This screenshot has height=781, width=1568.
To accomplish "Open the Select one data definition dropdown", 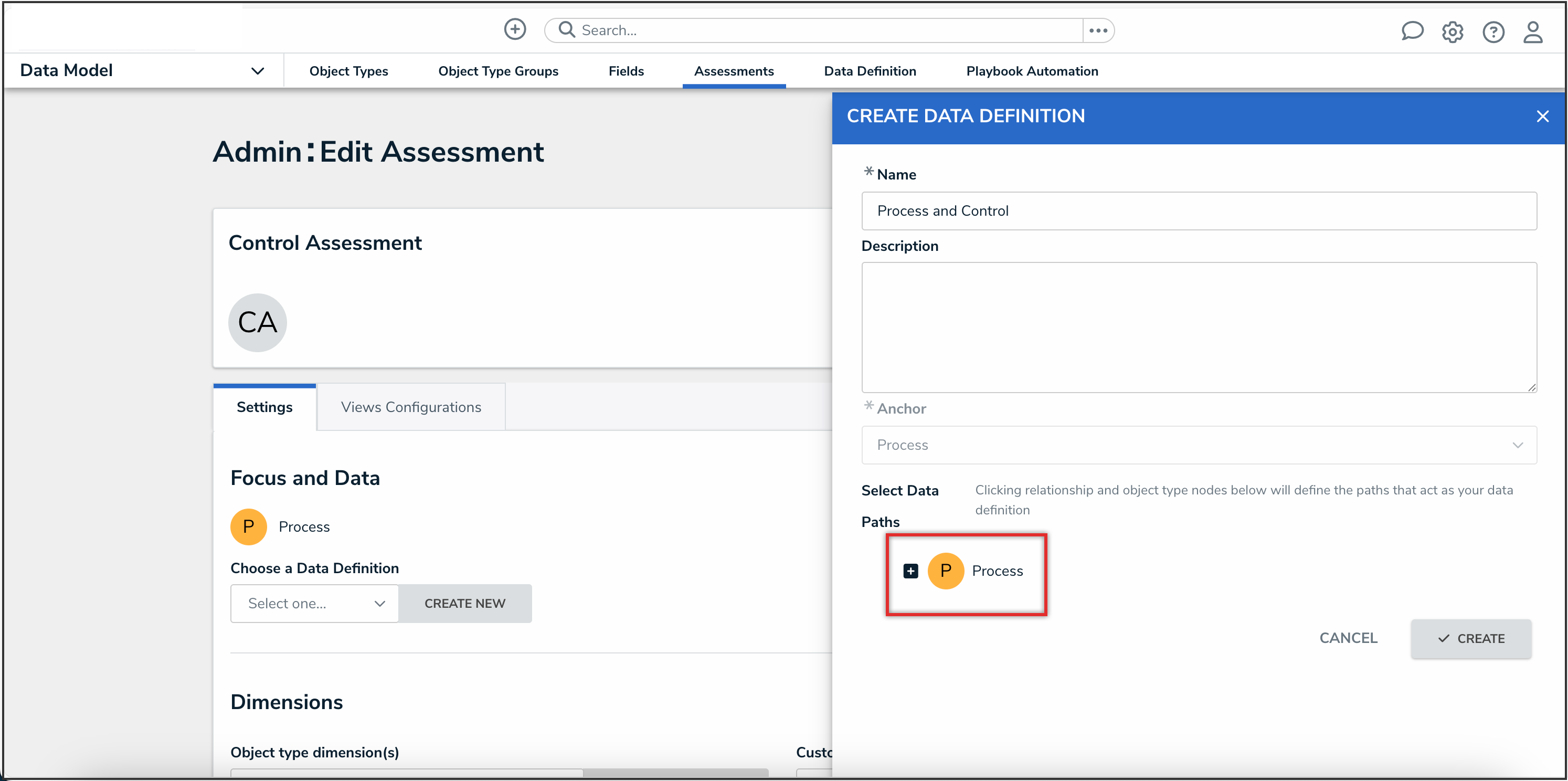I will [x=314, y=603].
